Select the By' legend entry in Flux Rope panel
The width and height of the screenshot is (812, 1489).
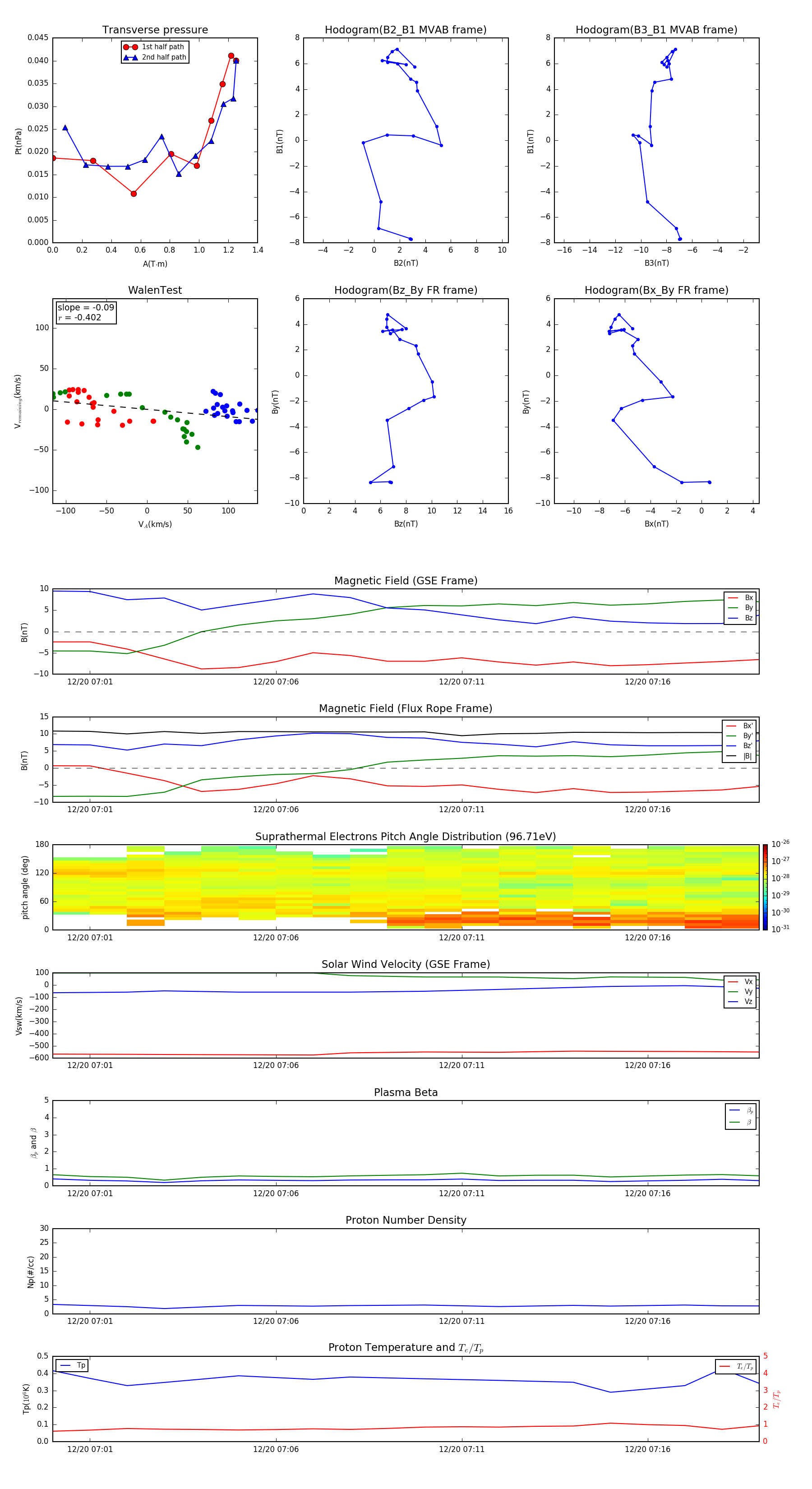[x=739, y=736]
